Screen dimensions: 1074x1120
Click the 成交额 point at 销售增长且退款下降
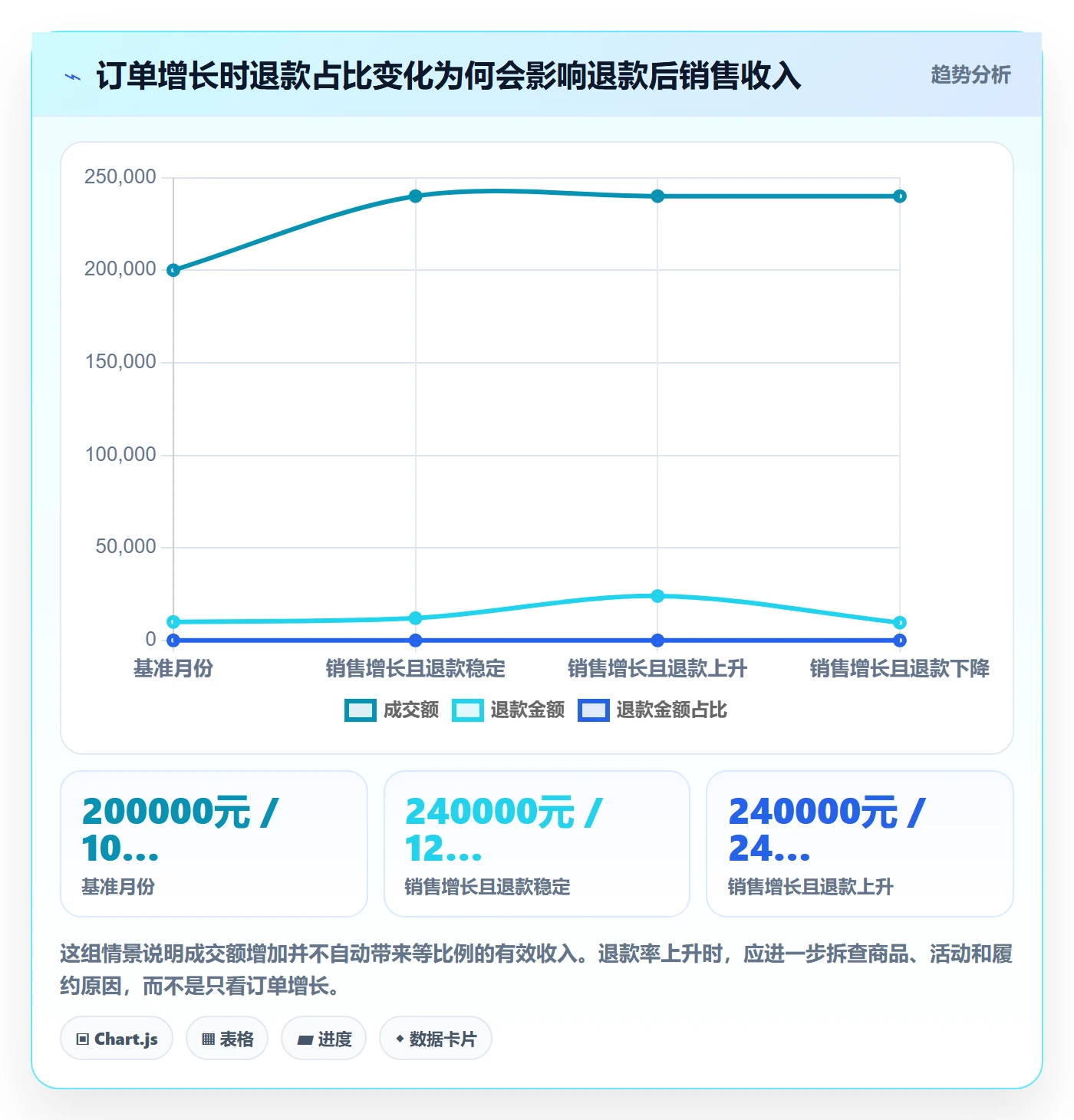click(x=900, y=196)
